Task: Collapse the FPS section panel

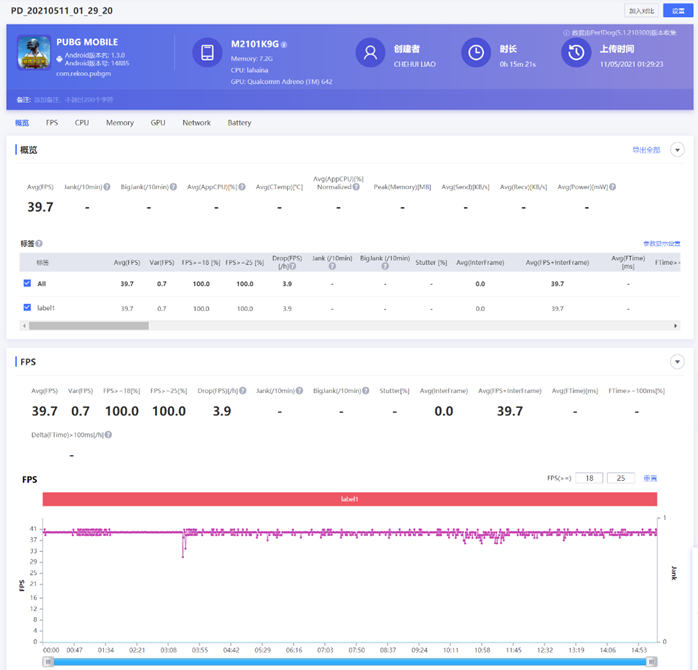Action: pos(677,361)
